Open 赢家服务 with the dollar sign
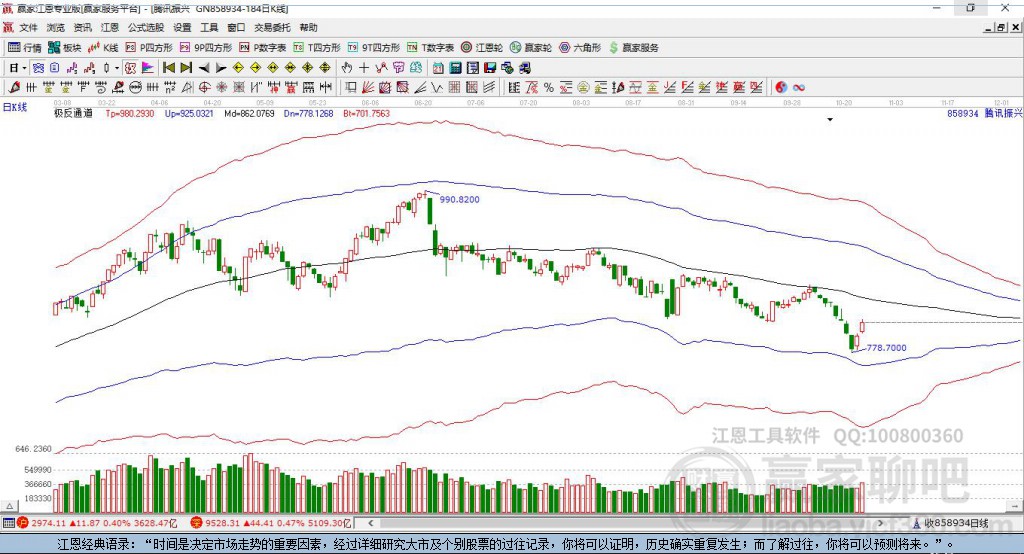1024x554 pixels. click(633, 48)
